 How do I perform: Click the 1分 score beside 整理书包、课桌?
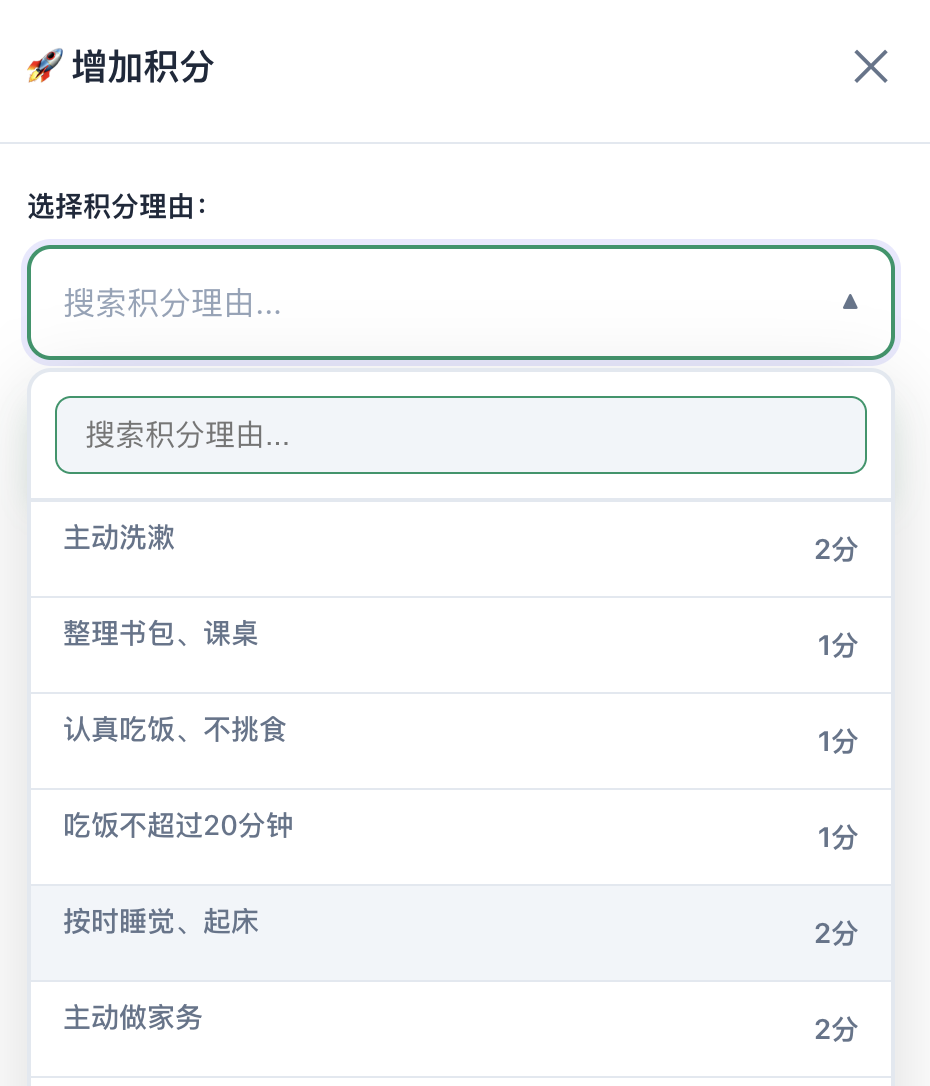pyautogui.click(x=837, y=646)
